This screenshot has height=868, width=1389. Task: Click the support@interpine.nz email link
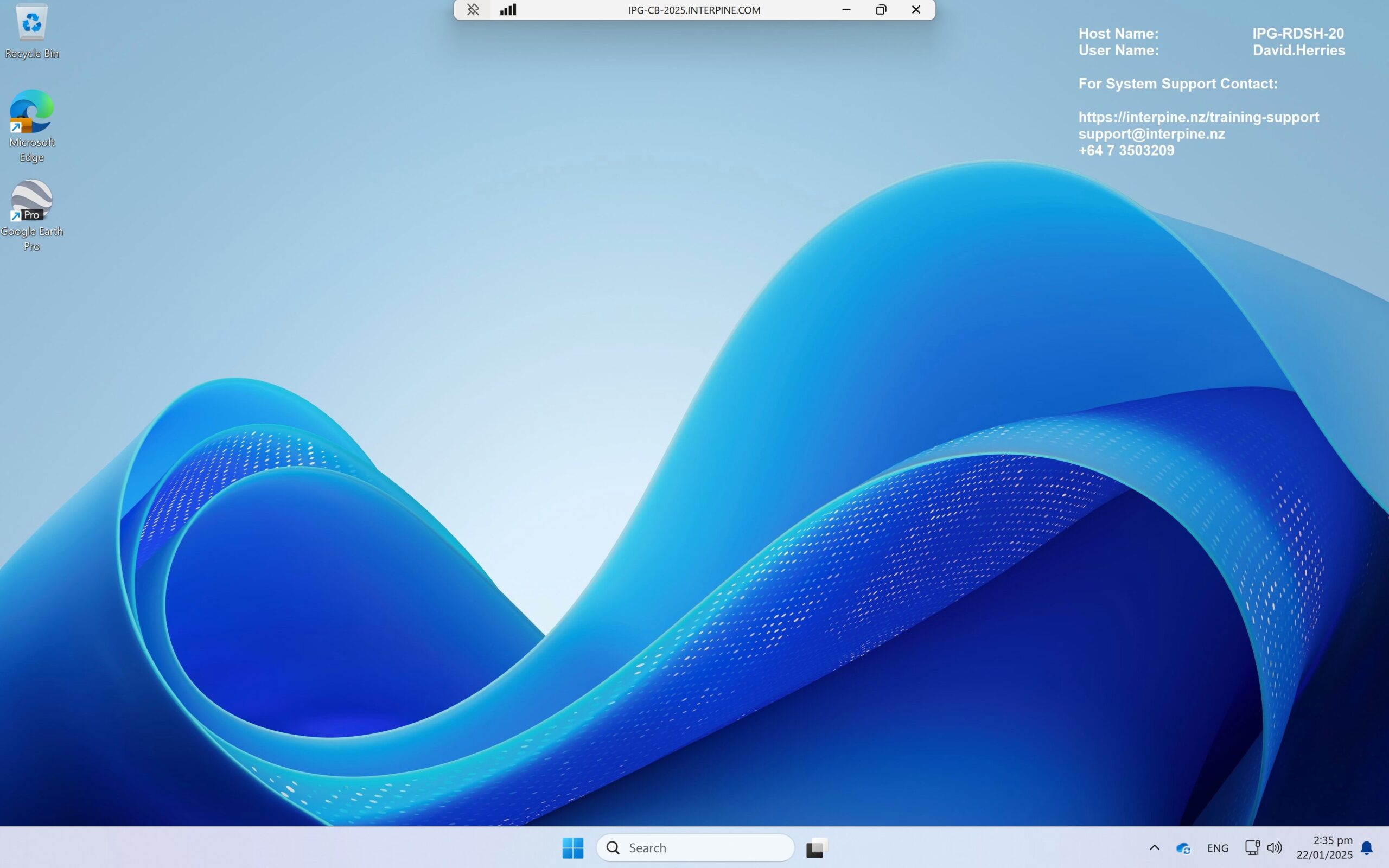(x=1151, y=134)
